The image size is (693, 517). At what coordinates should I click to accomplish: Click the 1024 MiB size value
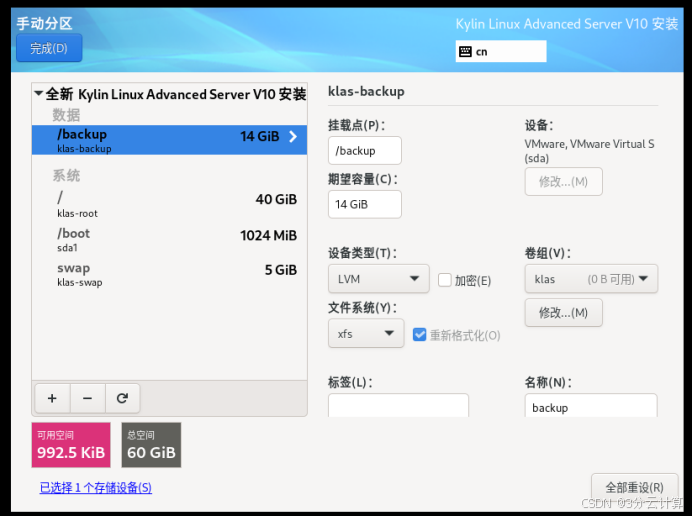coord(268,236)
